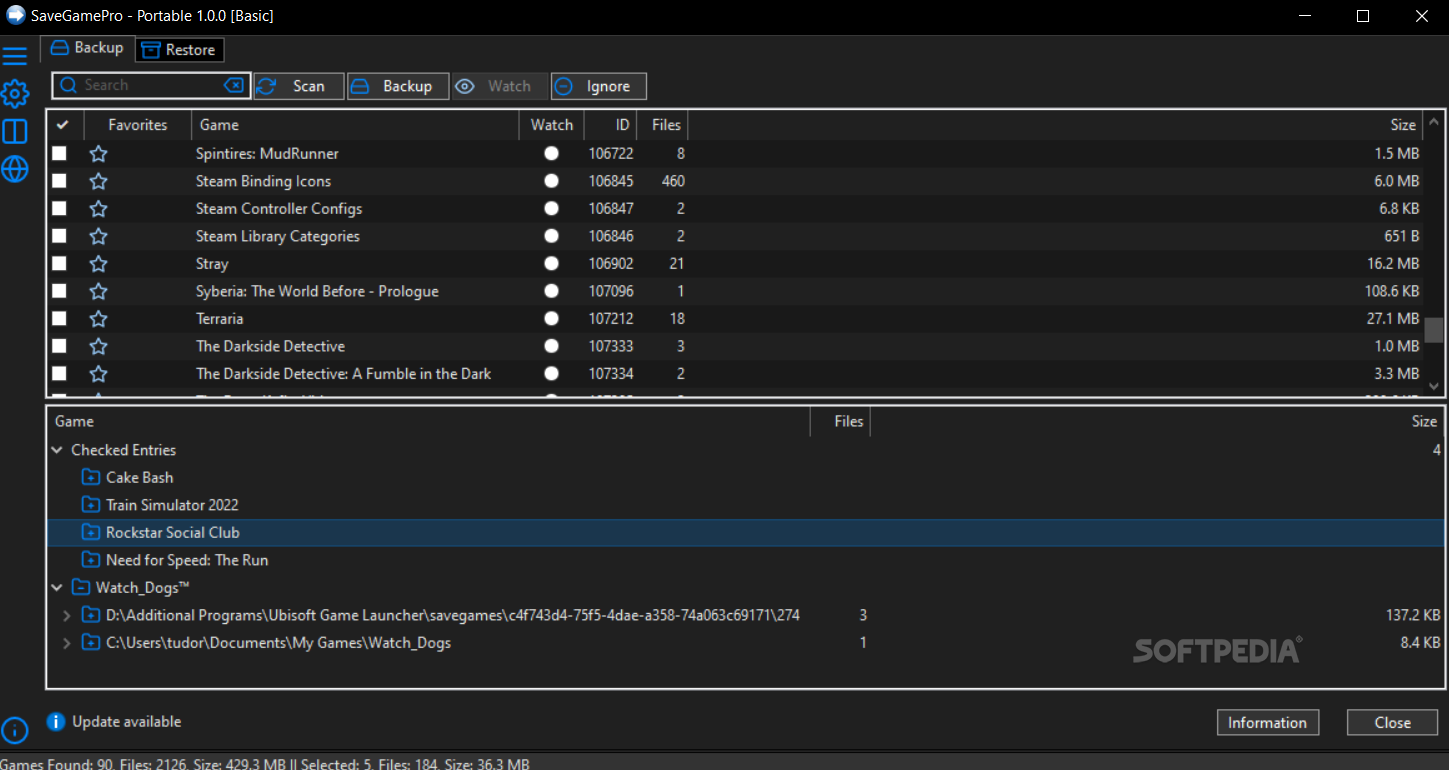Image resolution: width=1449 pixels, height=770 pixels.
Task: Click the Update available text
Action: tap(127, 722)
